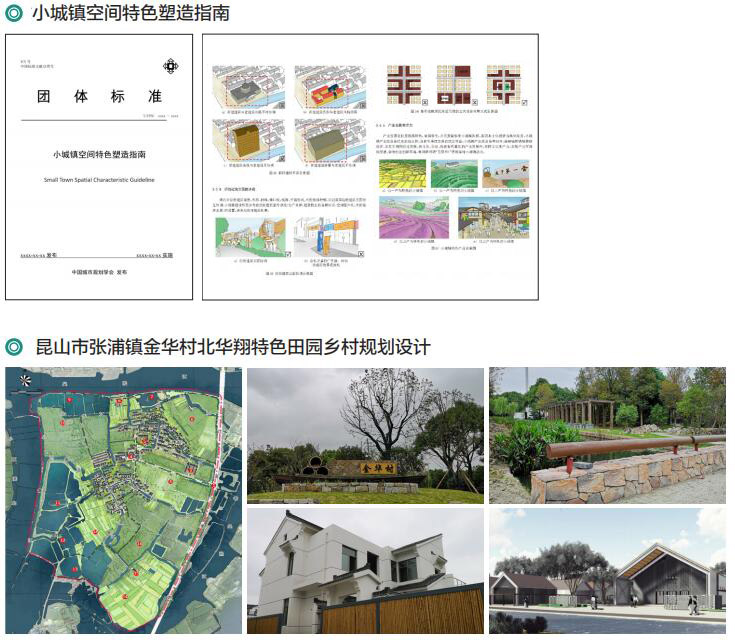Screen dimensions: 735x644
Task: Open the village entrance tree photo
Action: (x=365, y=435)
